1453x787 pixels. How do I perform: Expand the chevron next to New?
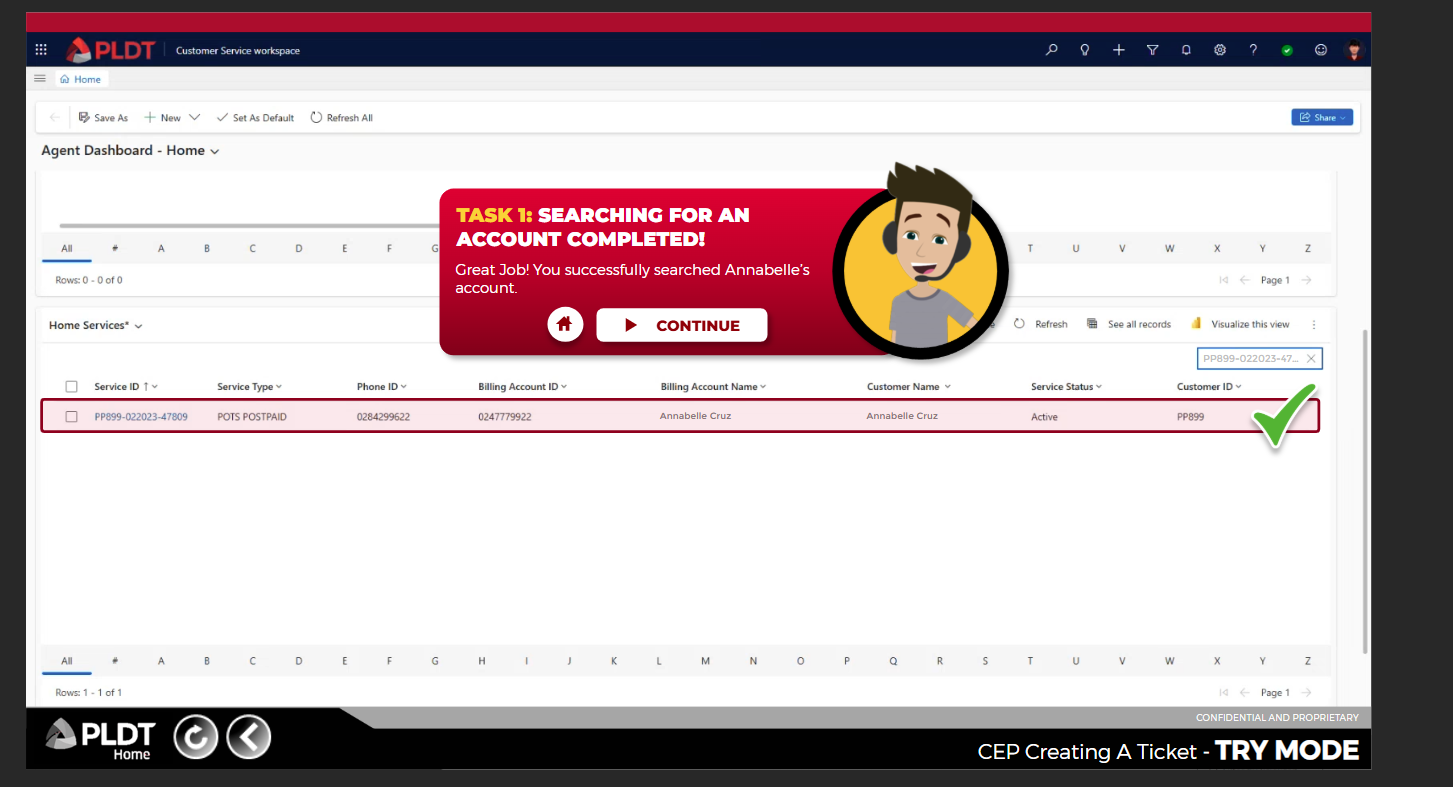point(194,117)
